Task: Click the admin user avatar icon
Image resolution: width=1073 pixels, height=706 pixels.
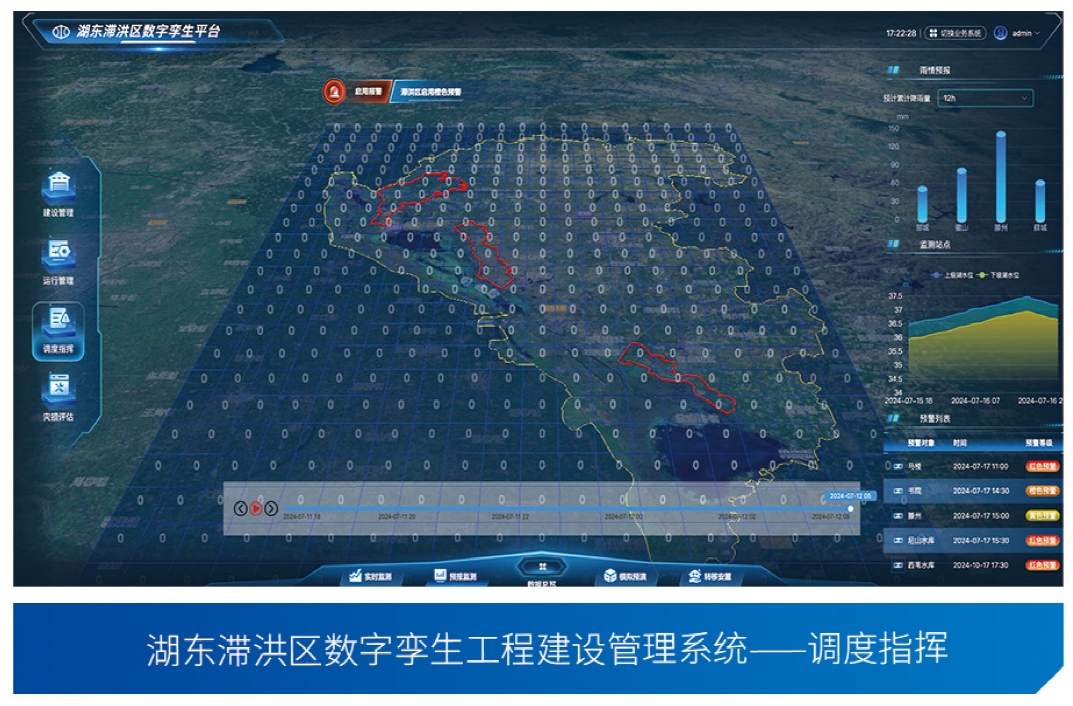Action: coord(1000,33)
